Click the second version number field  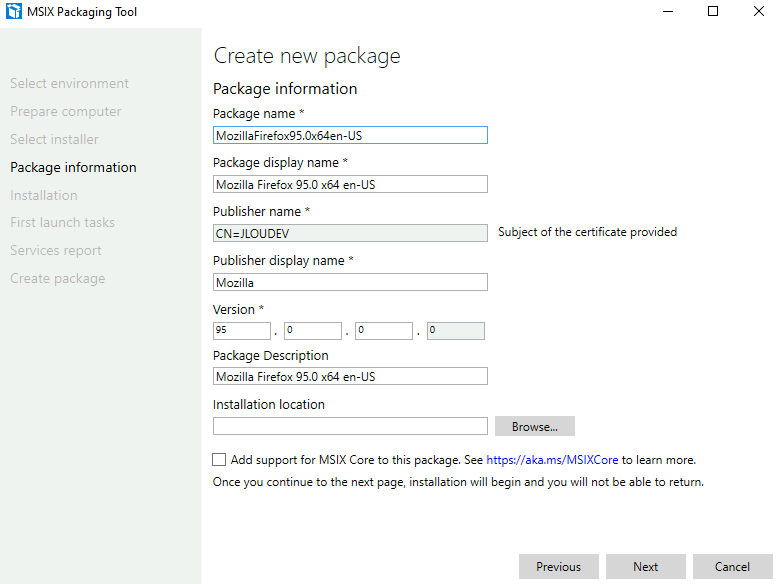pos(313,330)
